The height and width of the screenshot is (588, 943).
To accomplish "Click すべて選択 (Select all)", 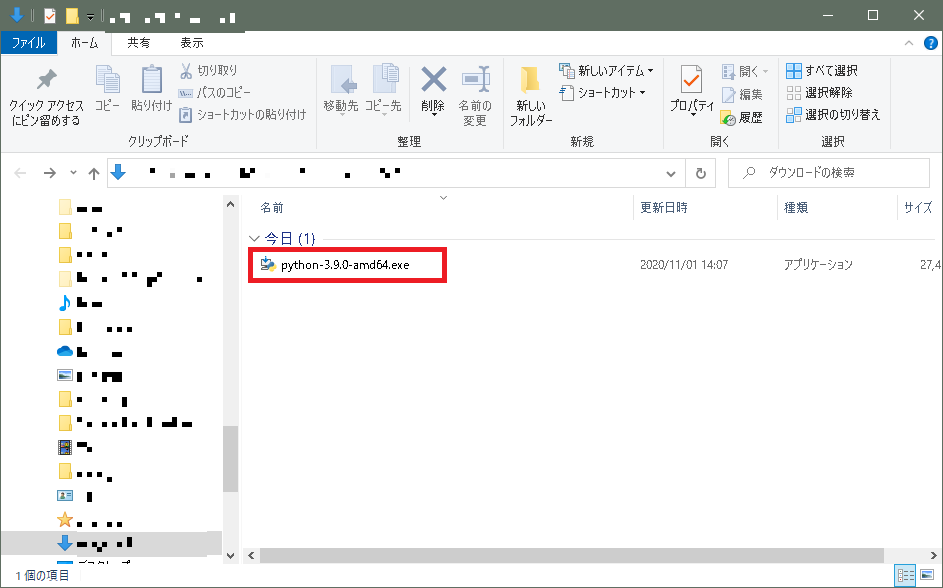I will point(822,71).
